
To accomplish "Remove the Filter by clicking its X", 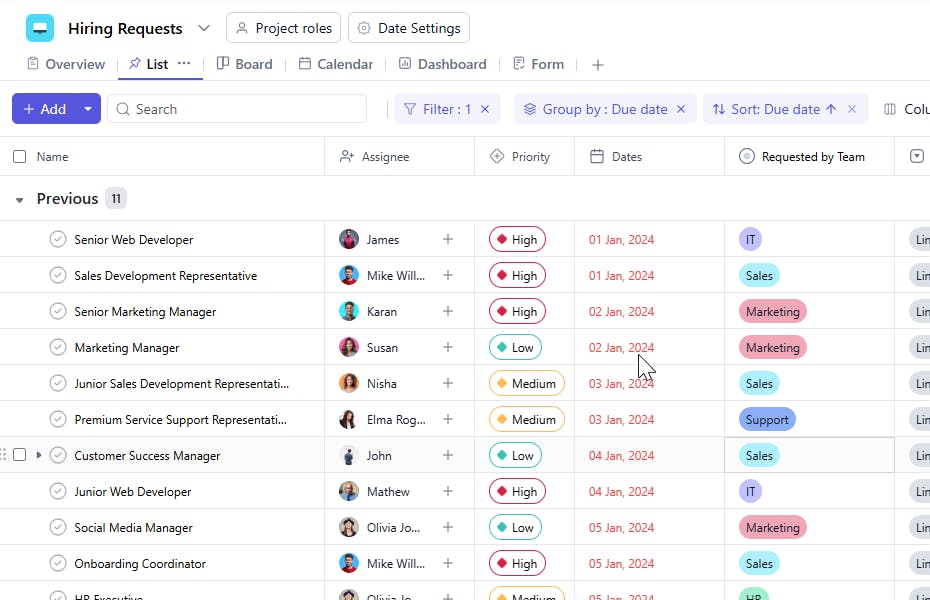I will (x=485, y=109).
